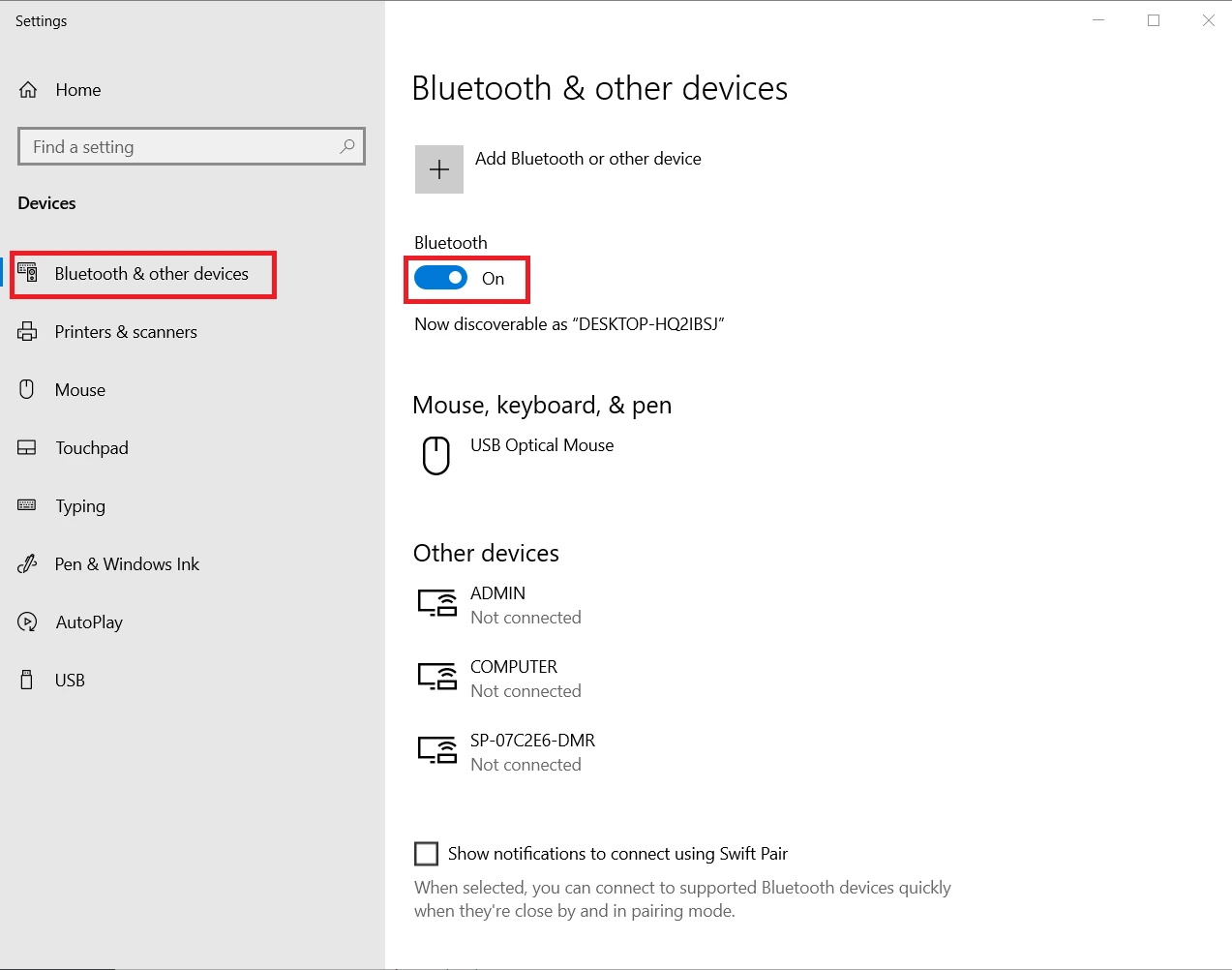Go to the Home menu item
The width and height of the screenshot is (1232, 970).
click(77, 89)
